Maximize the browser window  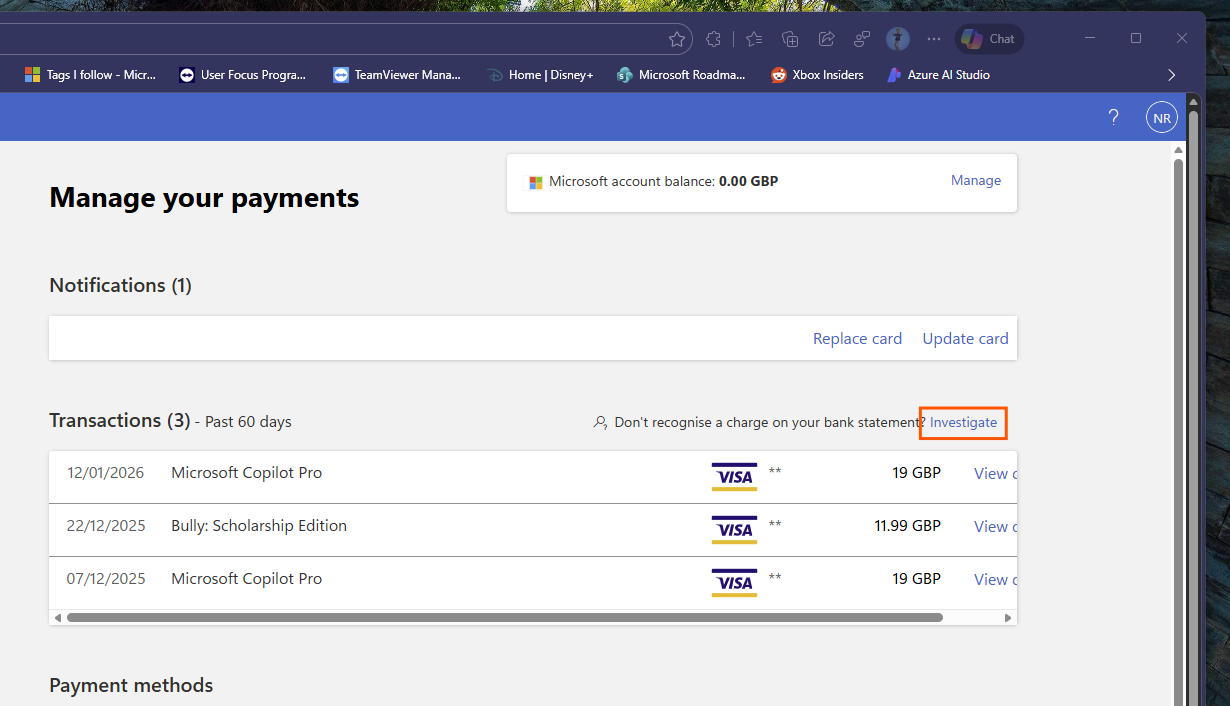(x=1136, y=38)
